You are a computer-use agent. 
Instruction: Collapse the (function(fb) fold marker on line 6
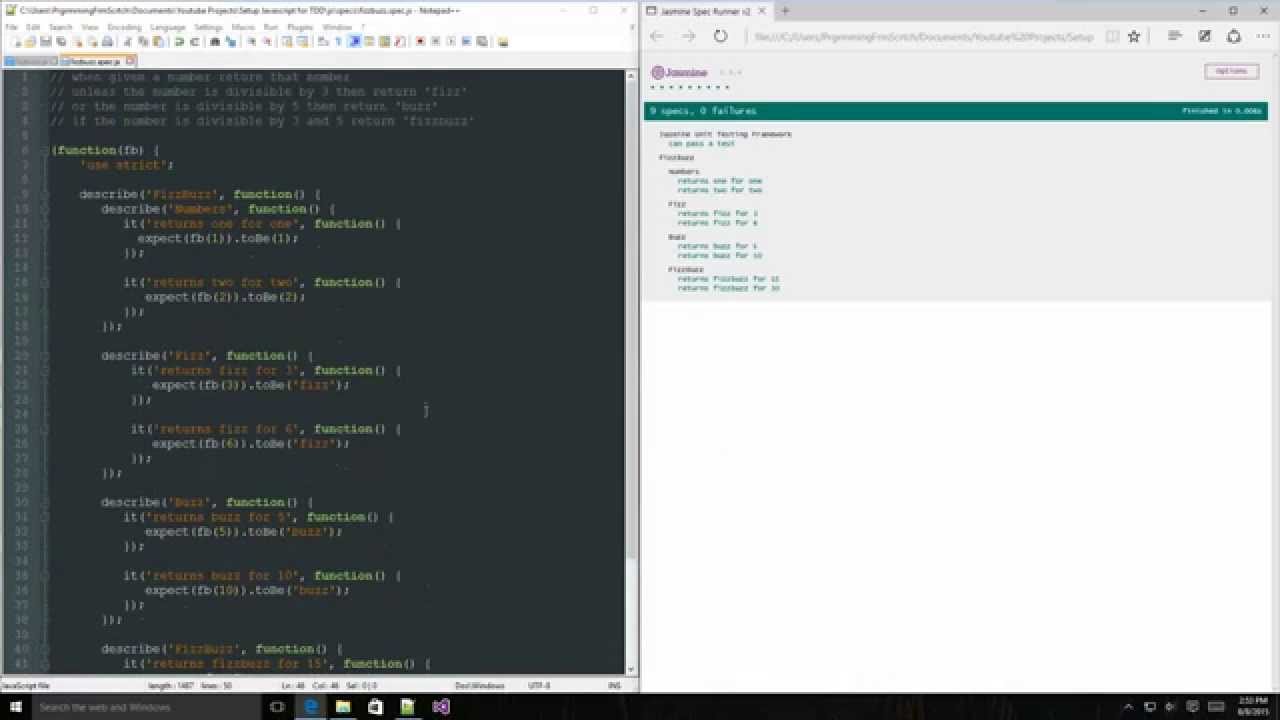45,150
